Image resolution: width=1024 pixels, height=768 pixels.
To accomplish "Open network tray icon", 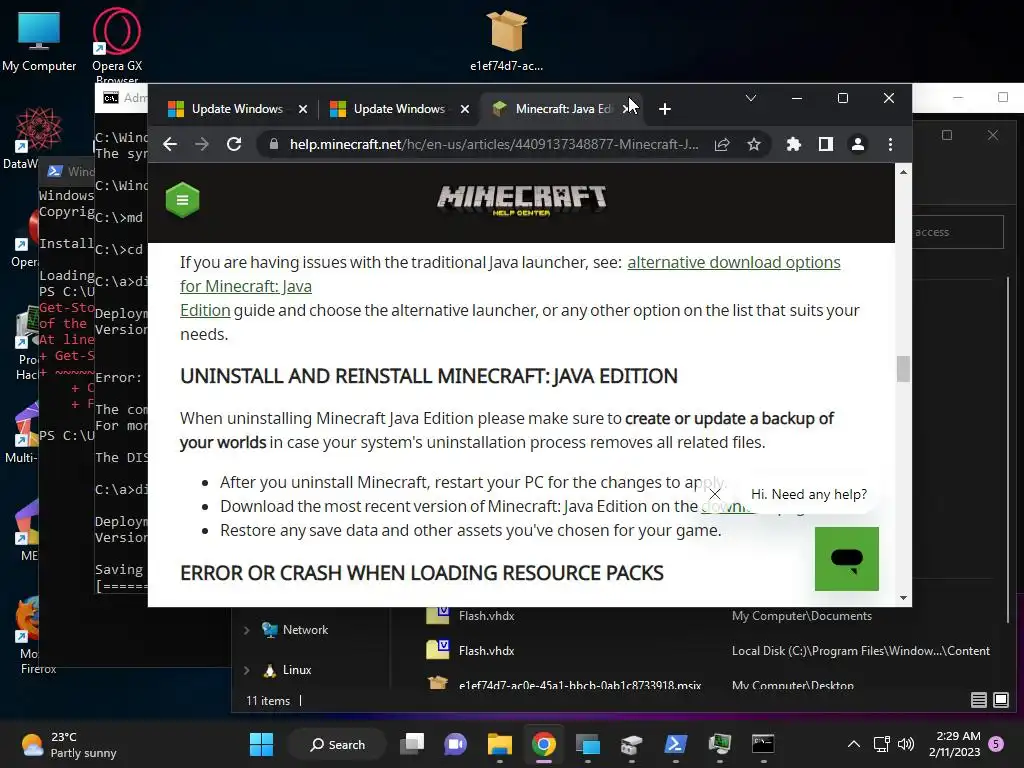I will [x=882, y=744].
